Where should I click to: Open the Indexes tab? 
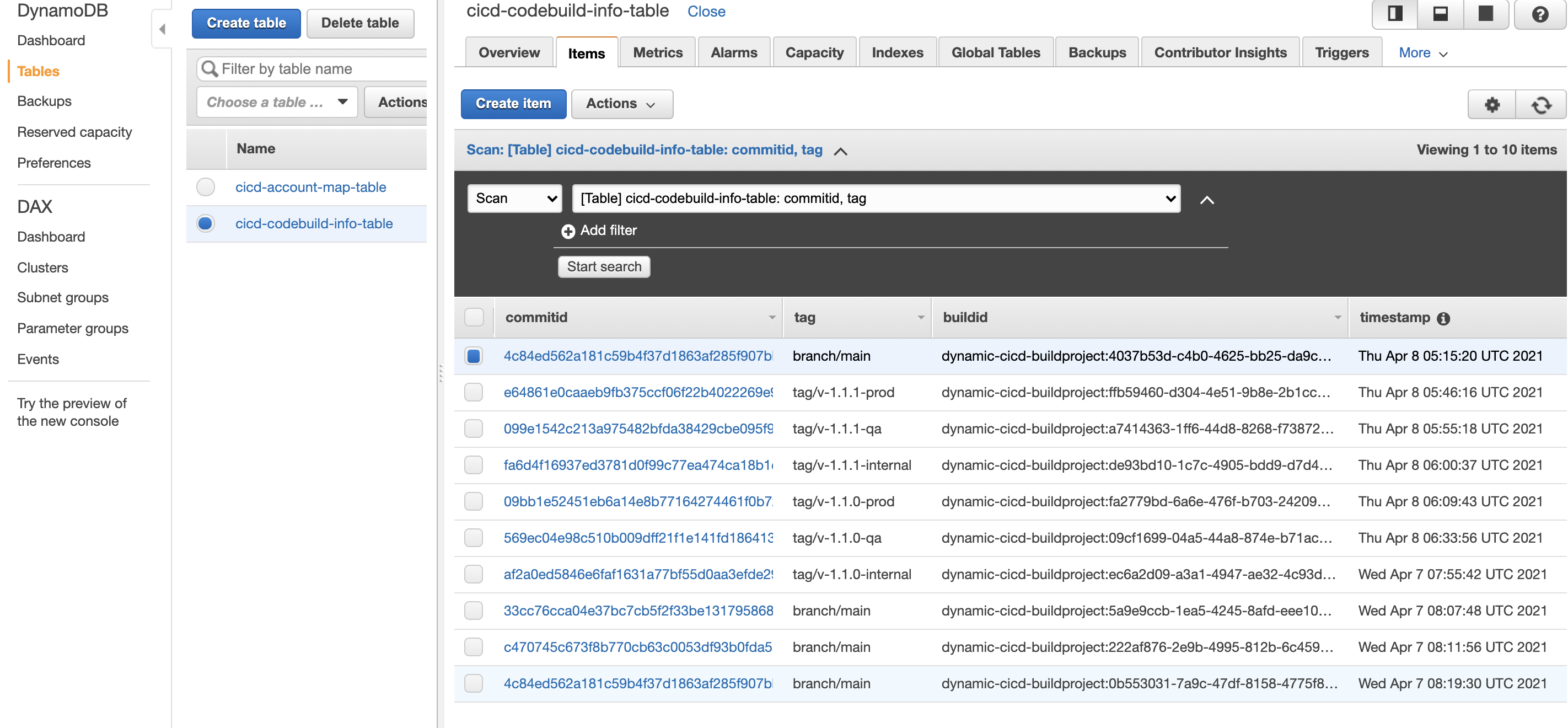point(896,53)
